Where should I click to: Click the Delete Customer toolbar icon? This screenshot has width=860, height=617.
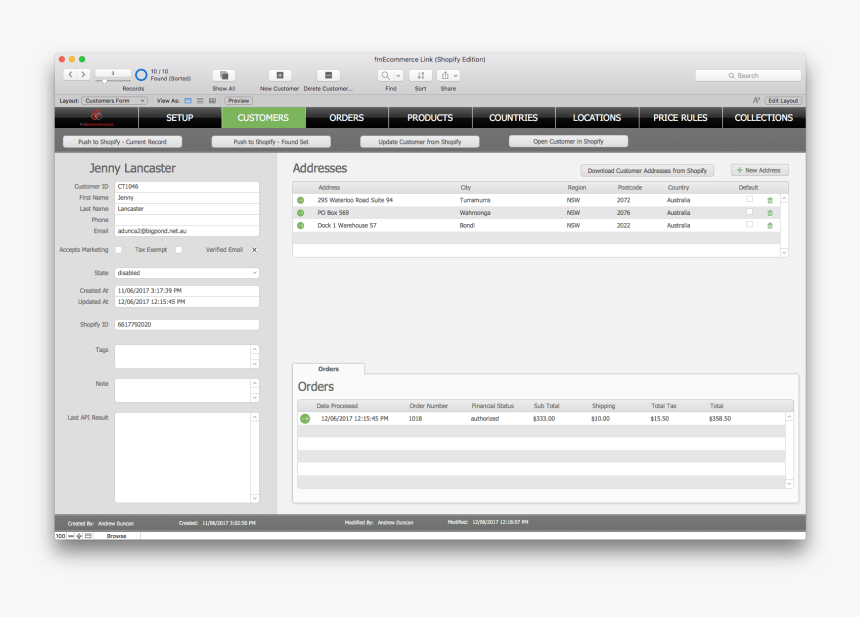click(x=328, y=76)
